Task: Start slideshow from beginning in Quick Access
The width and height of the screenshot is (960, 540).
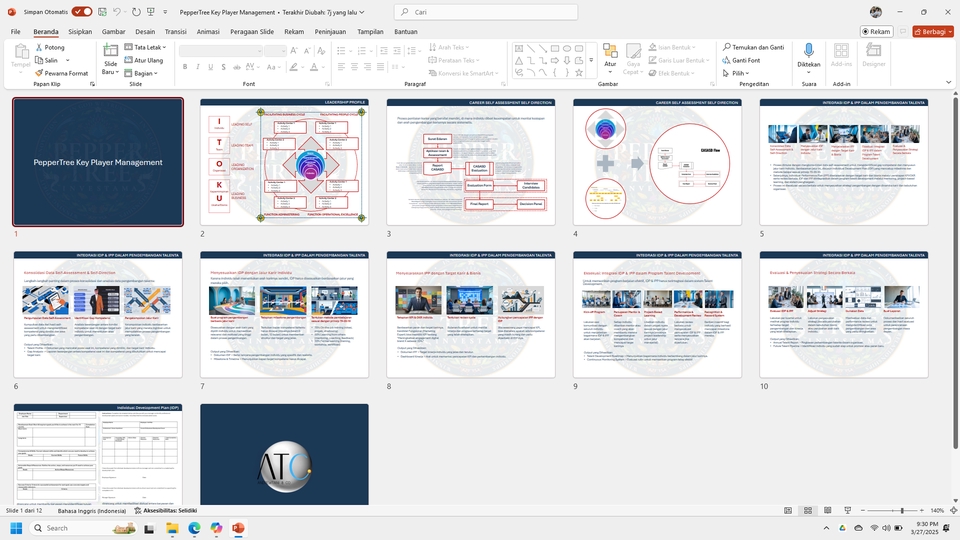Action: 151,12
